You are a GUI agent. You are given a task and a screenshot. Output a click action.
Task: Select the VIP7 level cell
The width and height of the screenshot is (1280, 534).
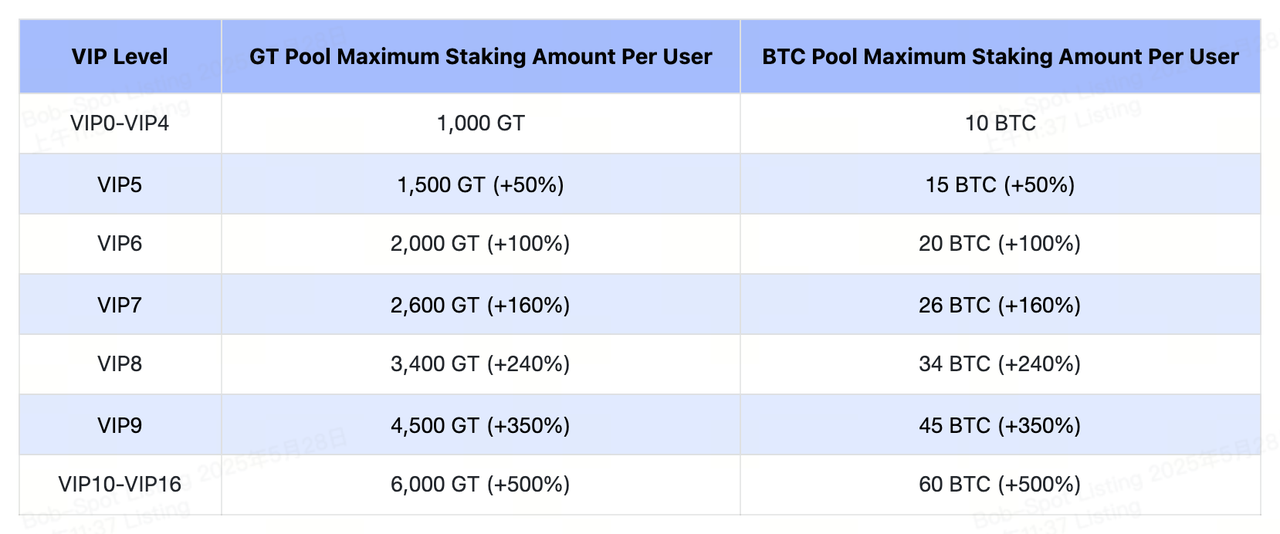120,304
